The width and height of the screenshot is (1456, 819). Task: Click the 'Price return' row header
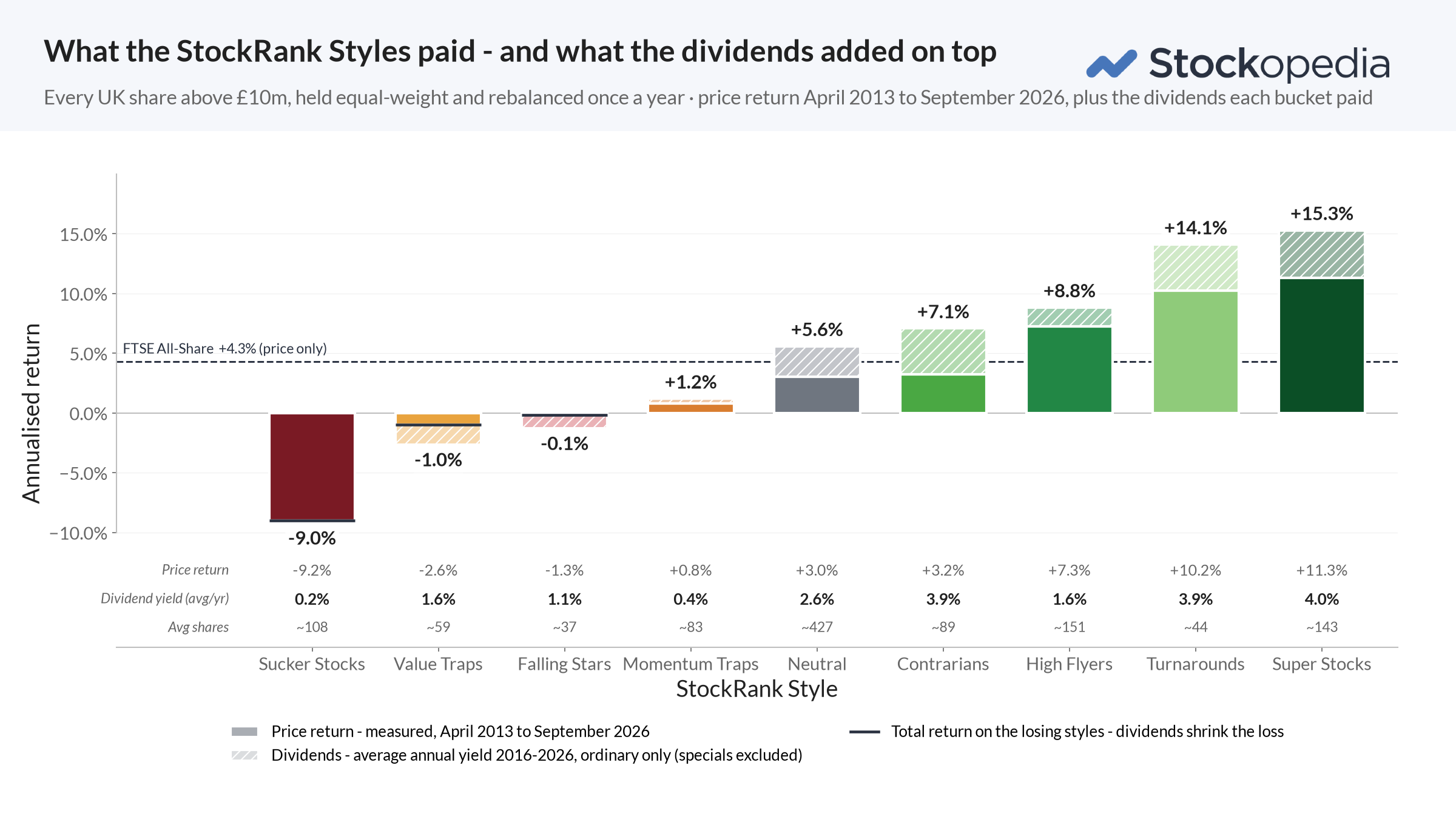pyautogui.click(x=195, y=570)
